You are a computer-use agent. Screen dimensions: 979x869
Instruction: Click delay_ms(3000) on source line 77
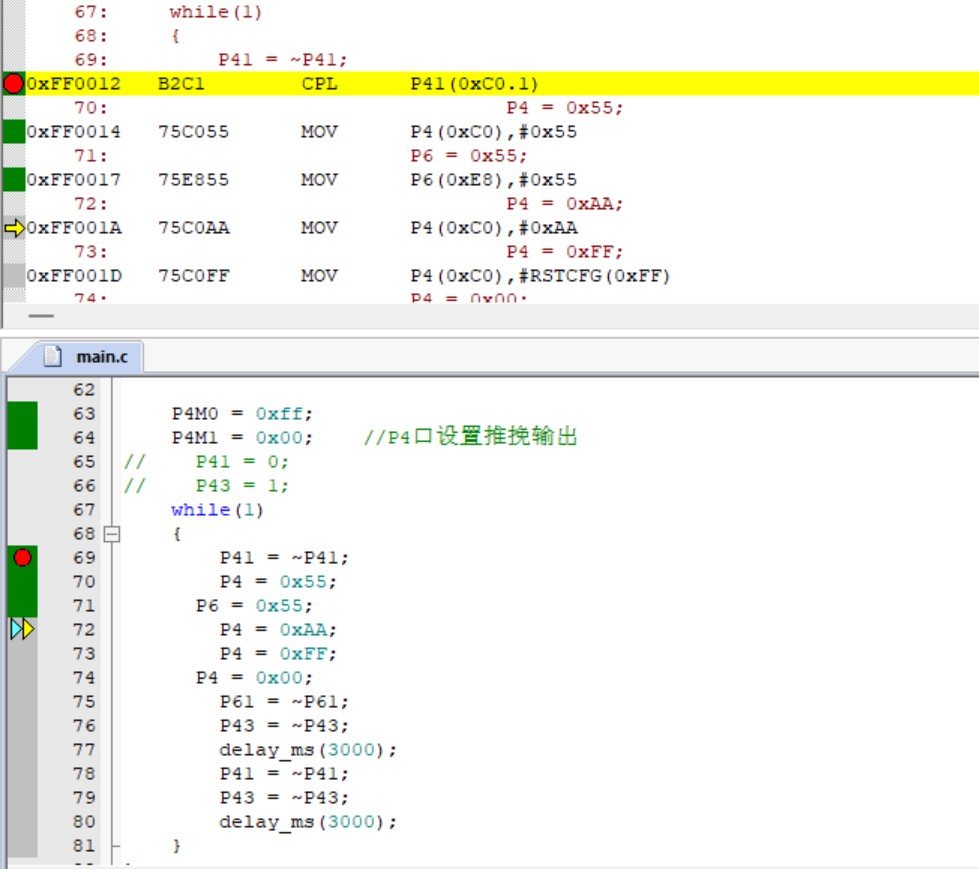point(308,750)
